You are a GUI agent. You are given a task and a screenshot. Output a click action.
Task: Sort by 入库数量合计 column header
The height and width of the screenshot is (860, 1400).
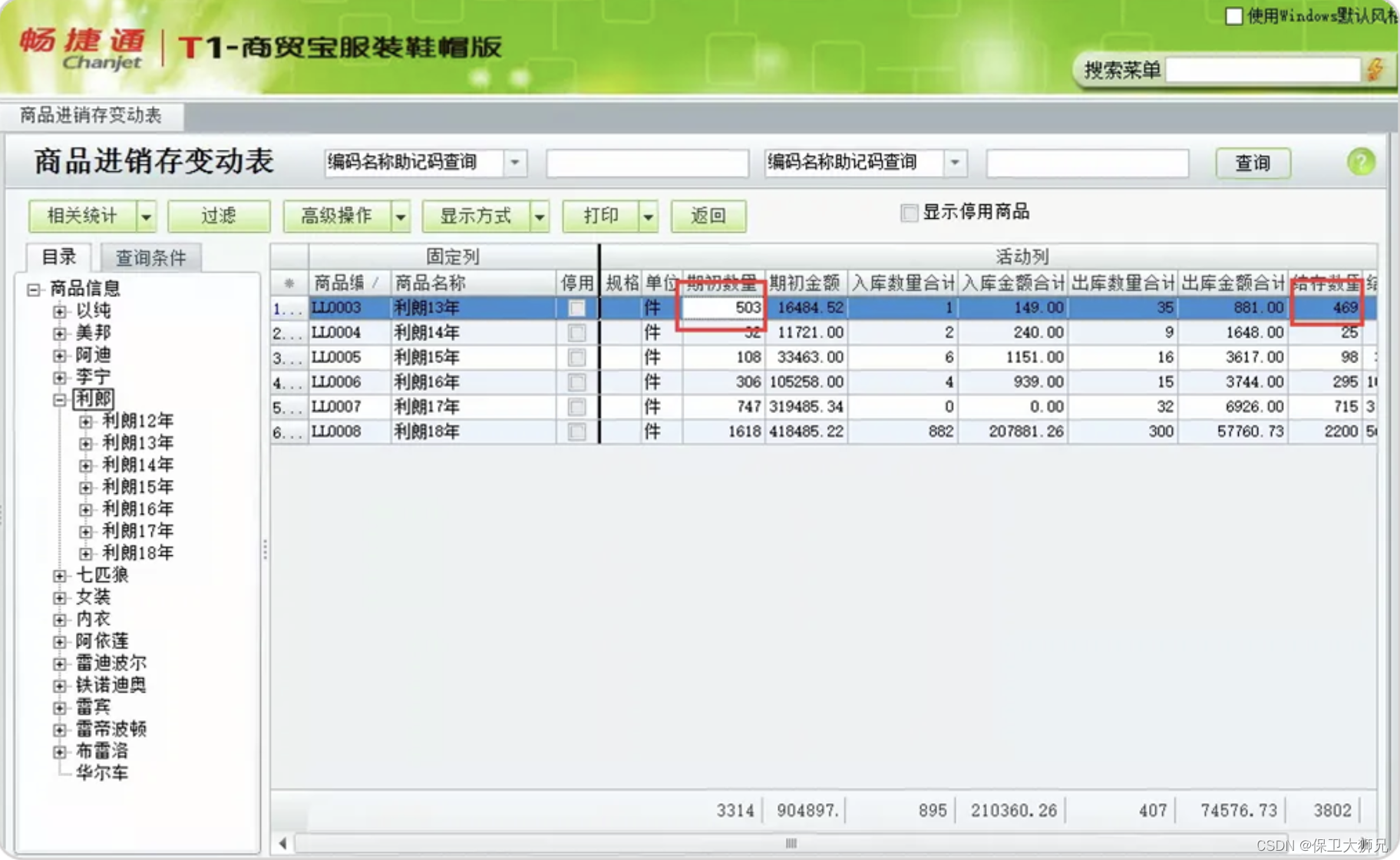903,283
